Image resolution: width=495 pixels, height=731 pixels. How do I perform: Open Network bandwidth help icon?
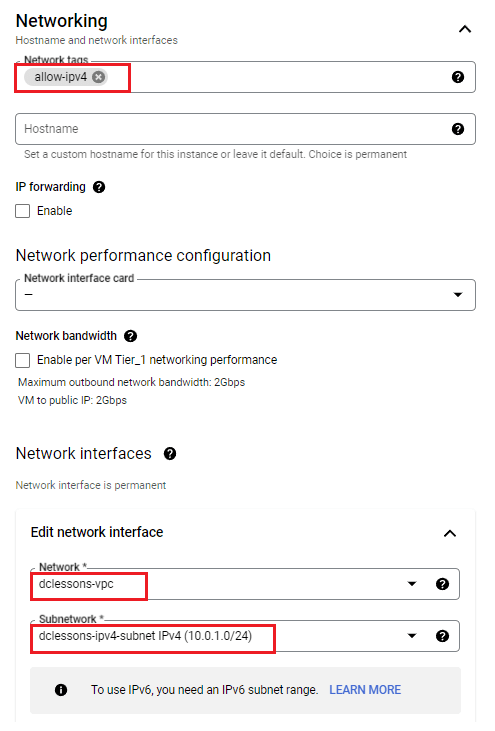(x=131, y=336)
